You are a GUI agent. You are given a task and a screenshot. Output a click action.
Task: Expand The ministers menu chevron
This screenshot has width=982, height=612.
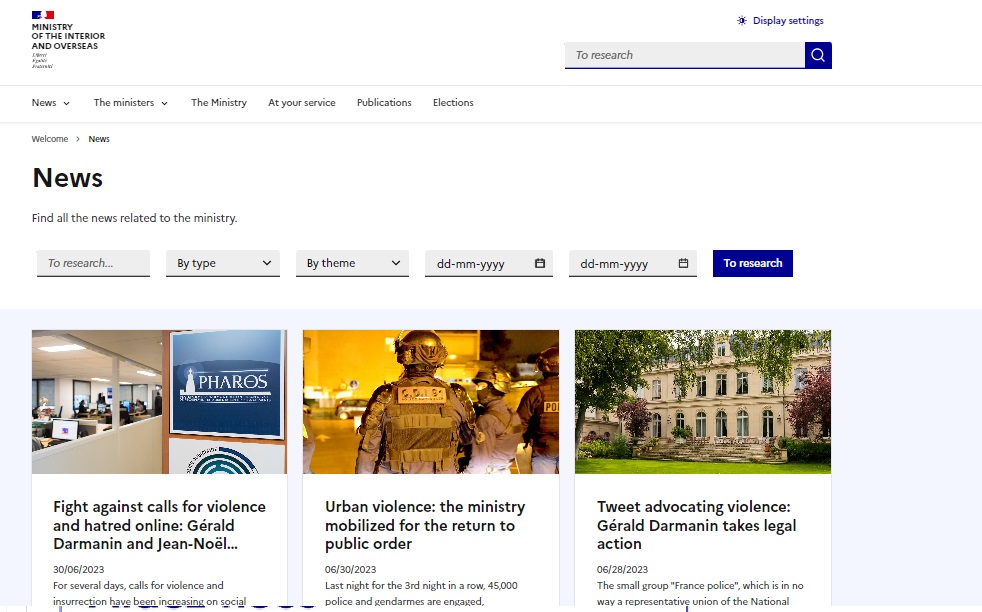(x=165, y=103)
